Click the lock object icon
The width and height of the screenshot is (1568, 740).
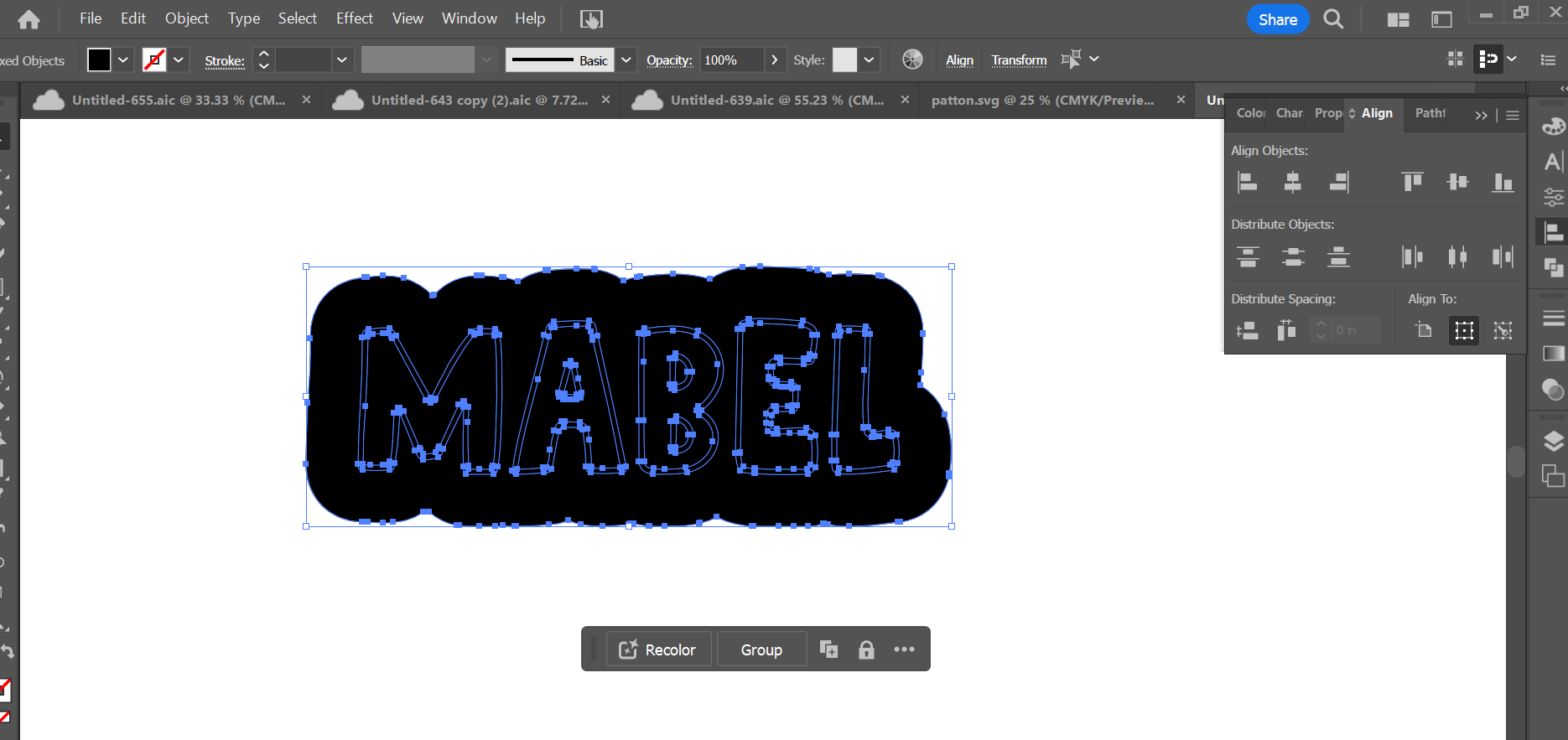coord(866,649)
